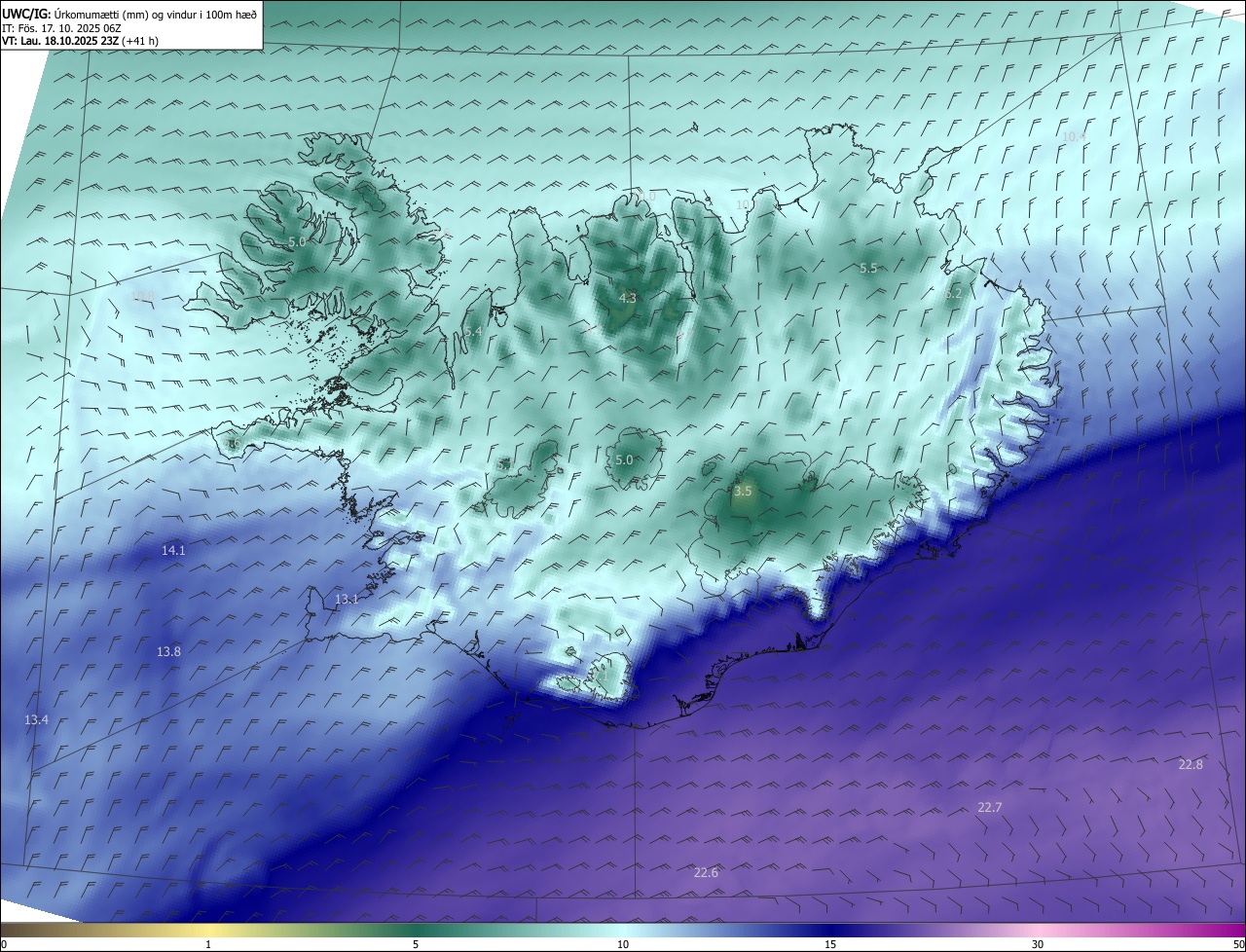
Task: Click the 6.2 value label
Action: 953,293
